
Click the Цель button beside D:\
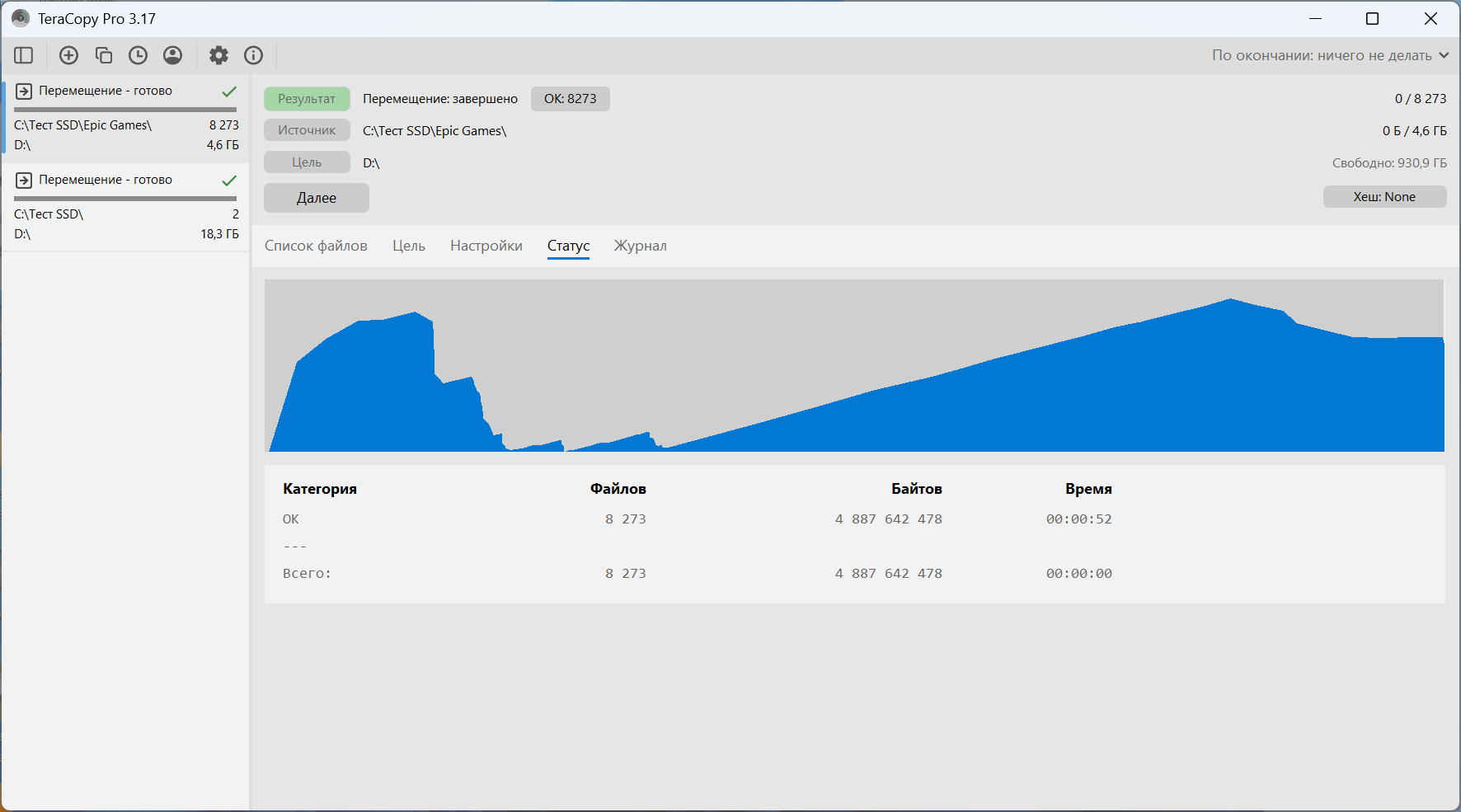pos(307,162)
